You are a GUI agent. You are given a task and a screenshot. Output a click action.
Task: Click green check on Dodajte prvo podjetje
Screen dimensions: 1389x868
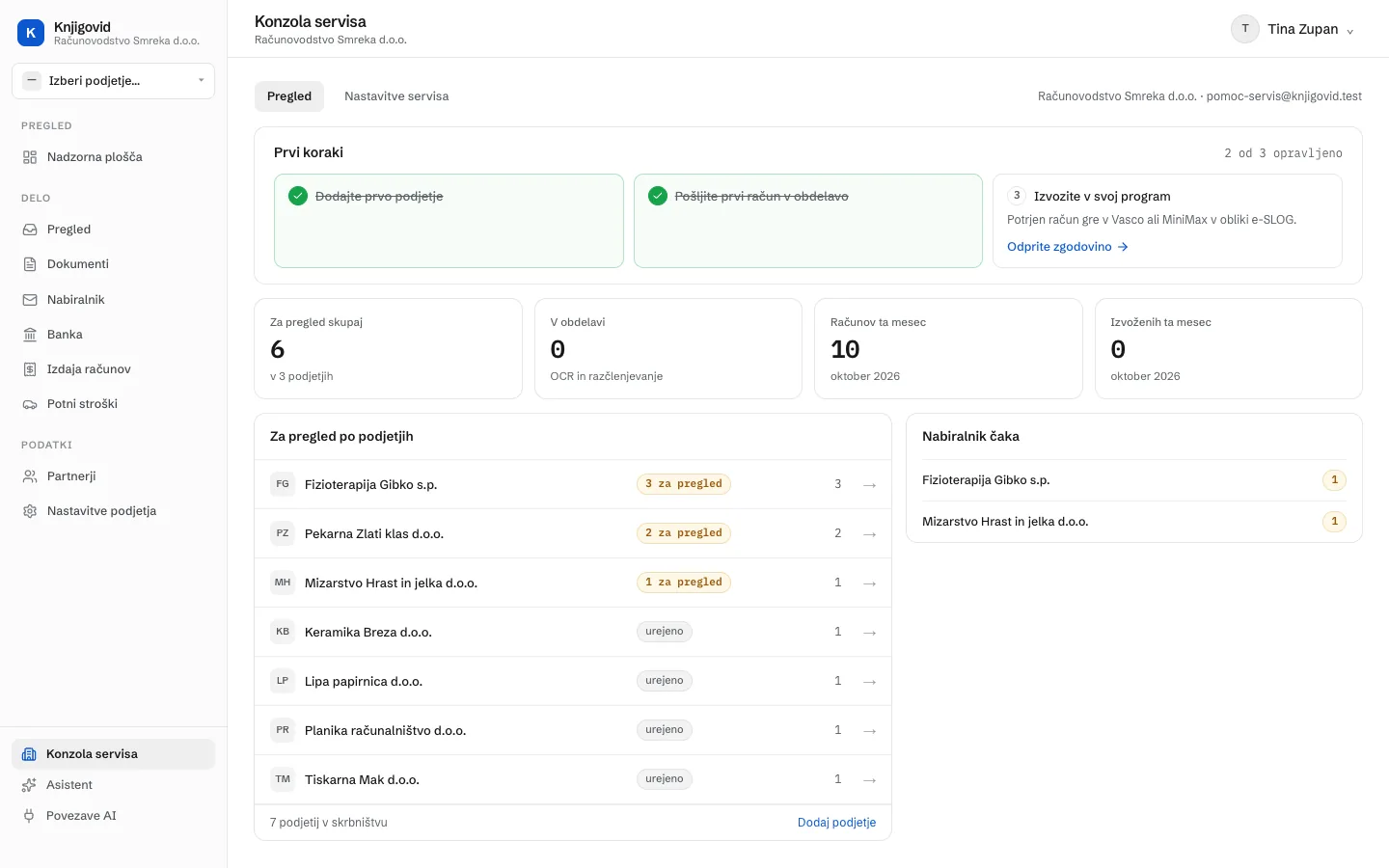point(298,196)
